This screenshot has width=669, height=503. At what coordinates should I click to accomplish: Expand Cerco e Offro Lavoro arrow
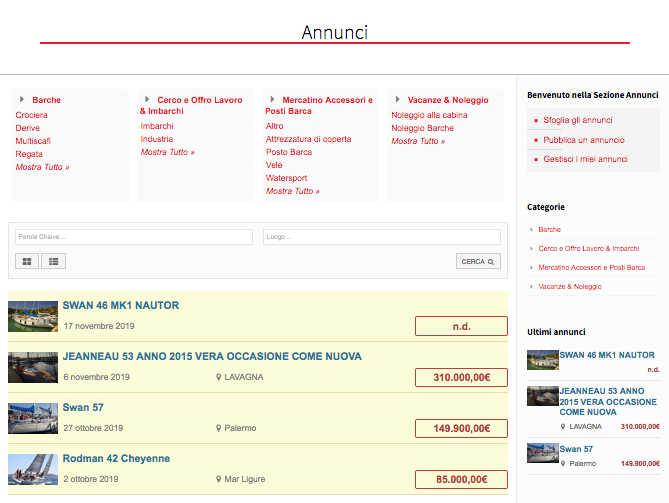(x=147, y=100)
